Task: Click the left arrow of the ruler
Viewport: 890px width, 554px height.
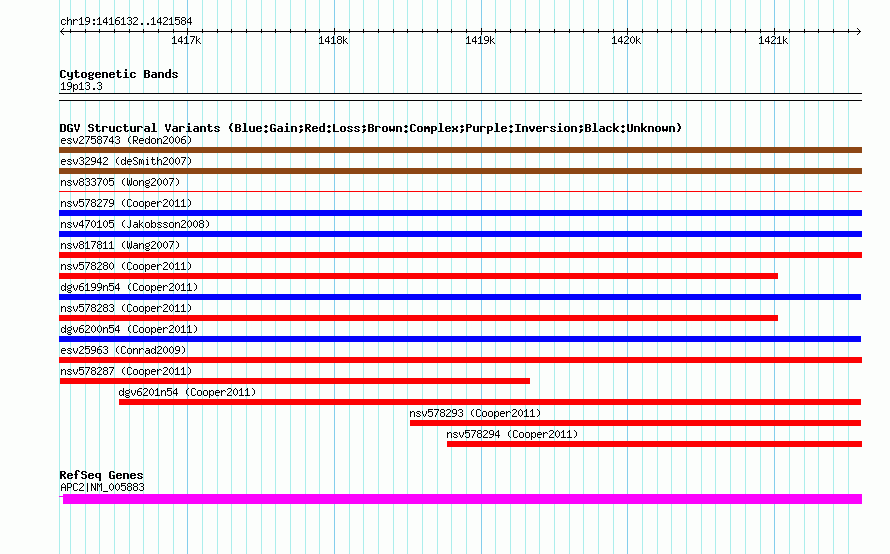Action: 62,32
